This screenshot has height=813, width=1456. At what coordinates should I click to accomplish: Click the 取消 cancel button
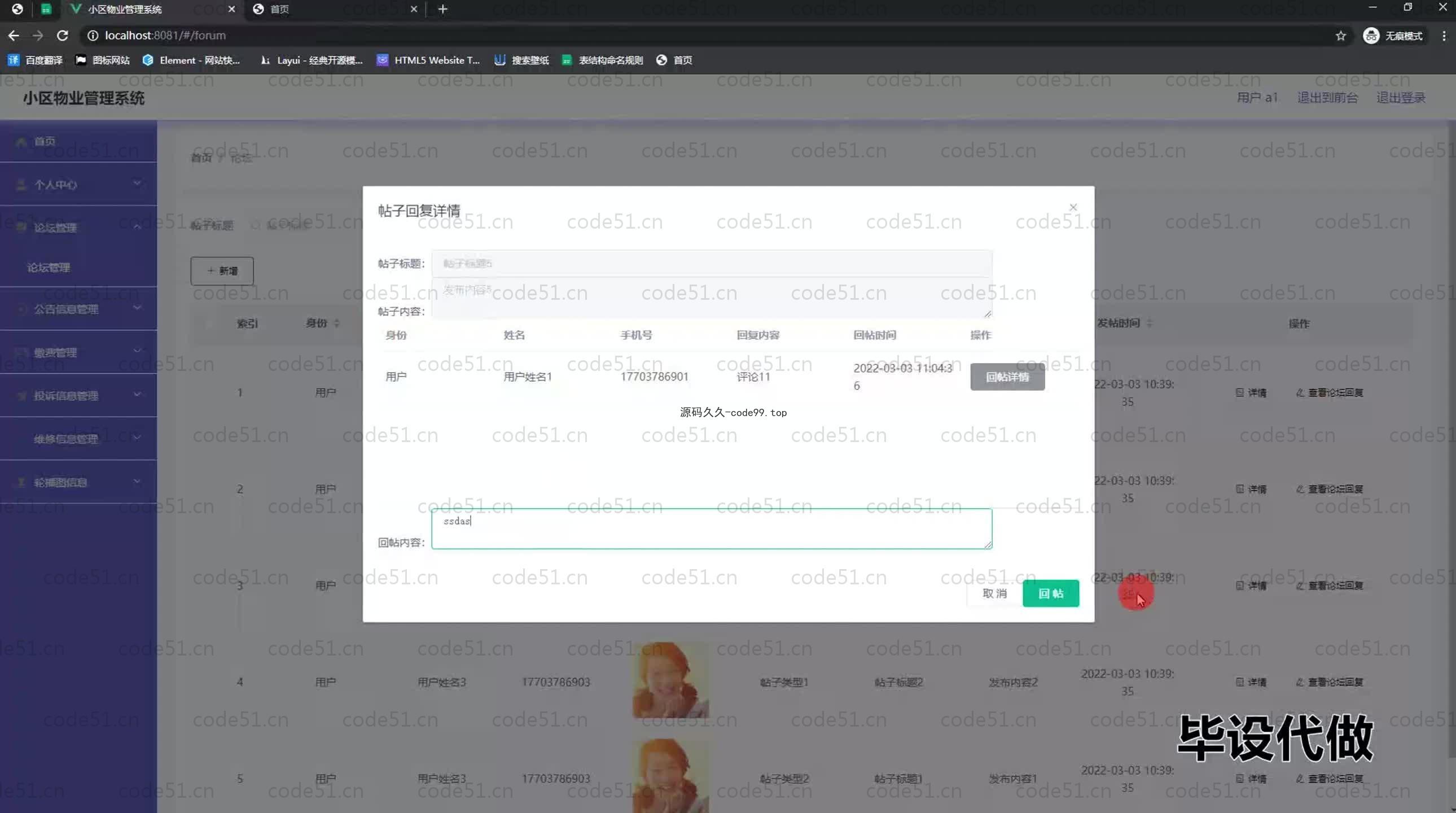(995, 593)
